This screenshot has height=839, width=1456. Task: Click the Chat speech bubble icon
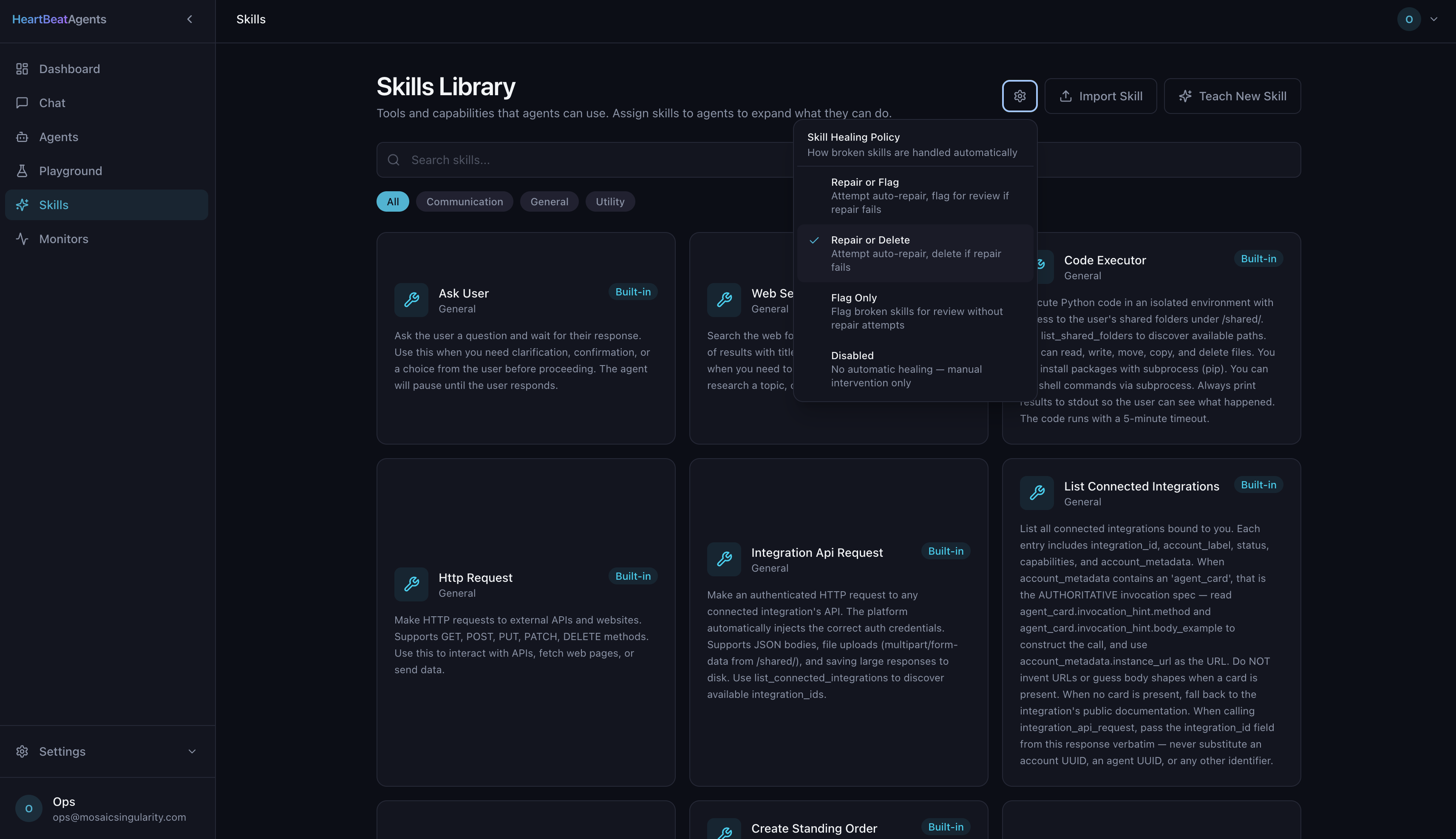(22, 103)
